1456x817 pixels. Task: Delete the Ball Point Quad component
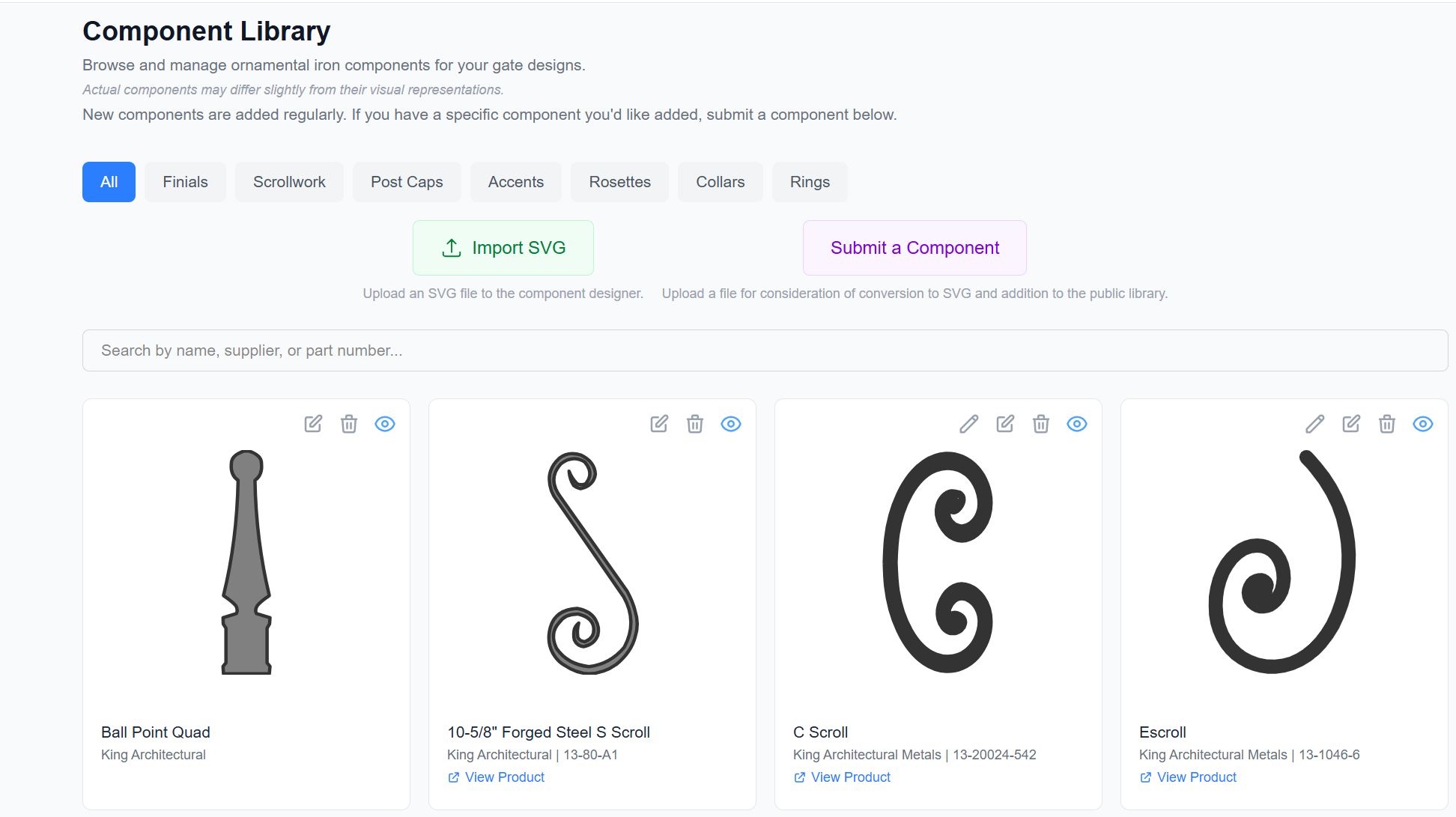coord(349,424)
